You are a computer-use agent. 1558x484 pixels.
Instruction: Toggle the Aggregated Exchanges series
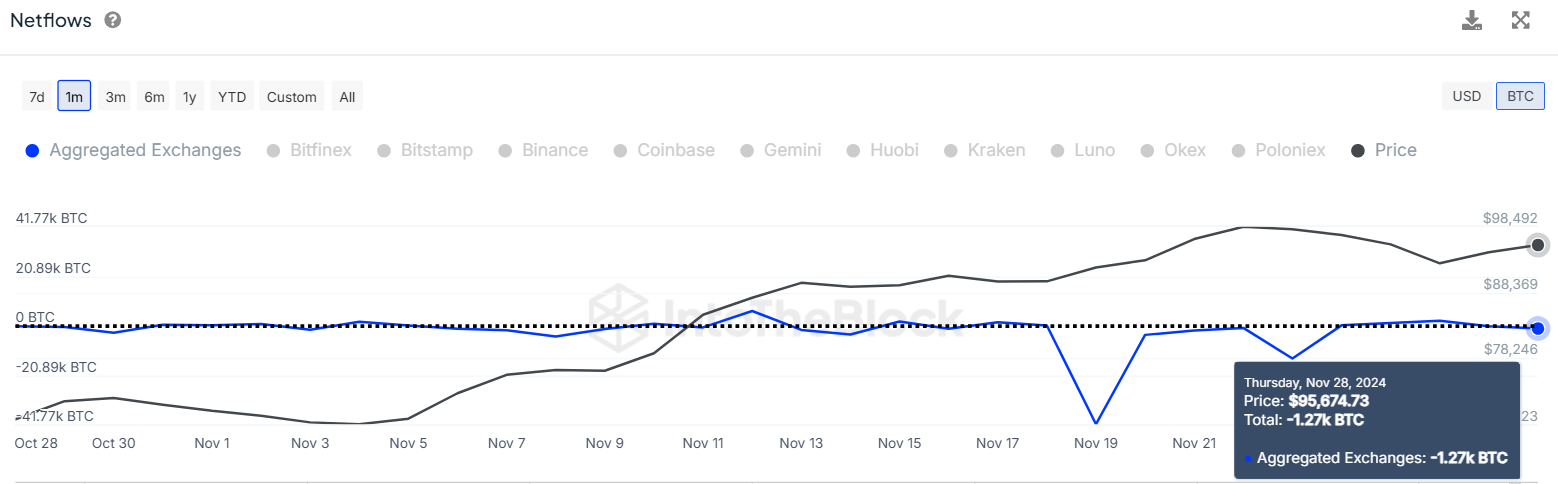pos(134,150)
